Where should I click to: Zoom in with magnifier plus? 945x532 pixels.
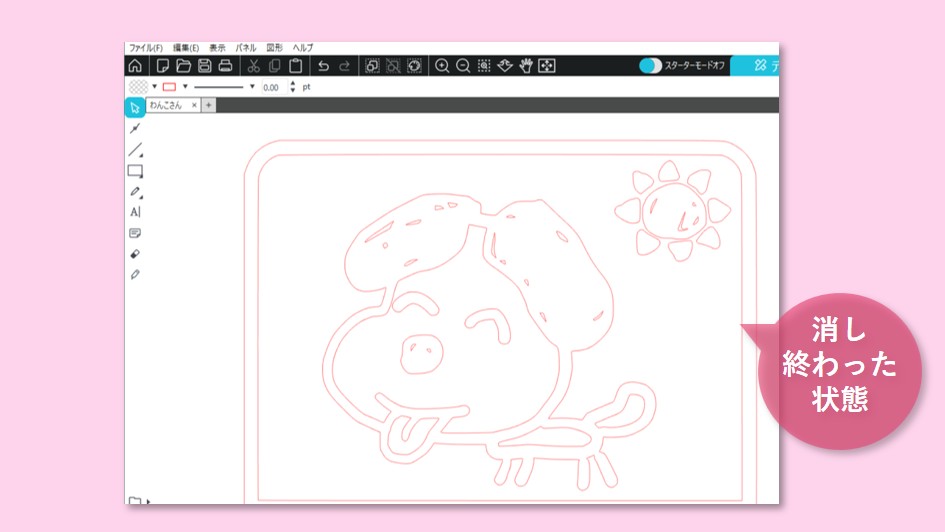442,66
